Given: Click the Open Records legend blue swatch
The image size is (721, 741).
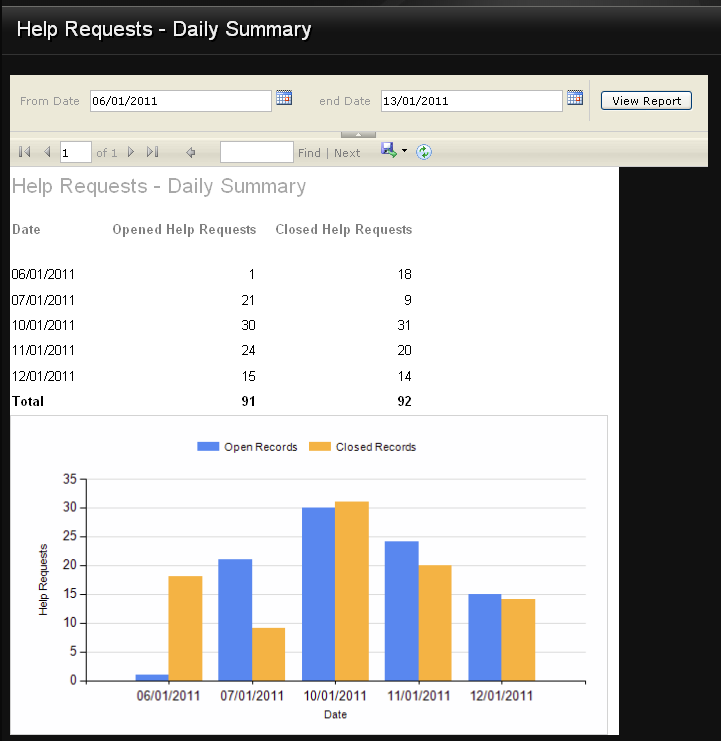Looking at the screenshot, I should point(208,447).
